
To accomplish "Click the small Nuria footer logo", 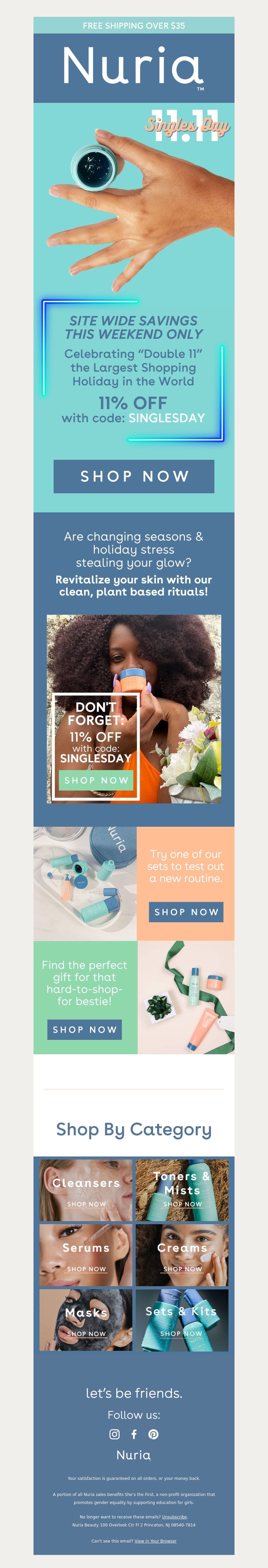I will 134,1455.
